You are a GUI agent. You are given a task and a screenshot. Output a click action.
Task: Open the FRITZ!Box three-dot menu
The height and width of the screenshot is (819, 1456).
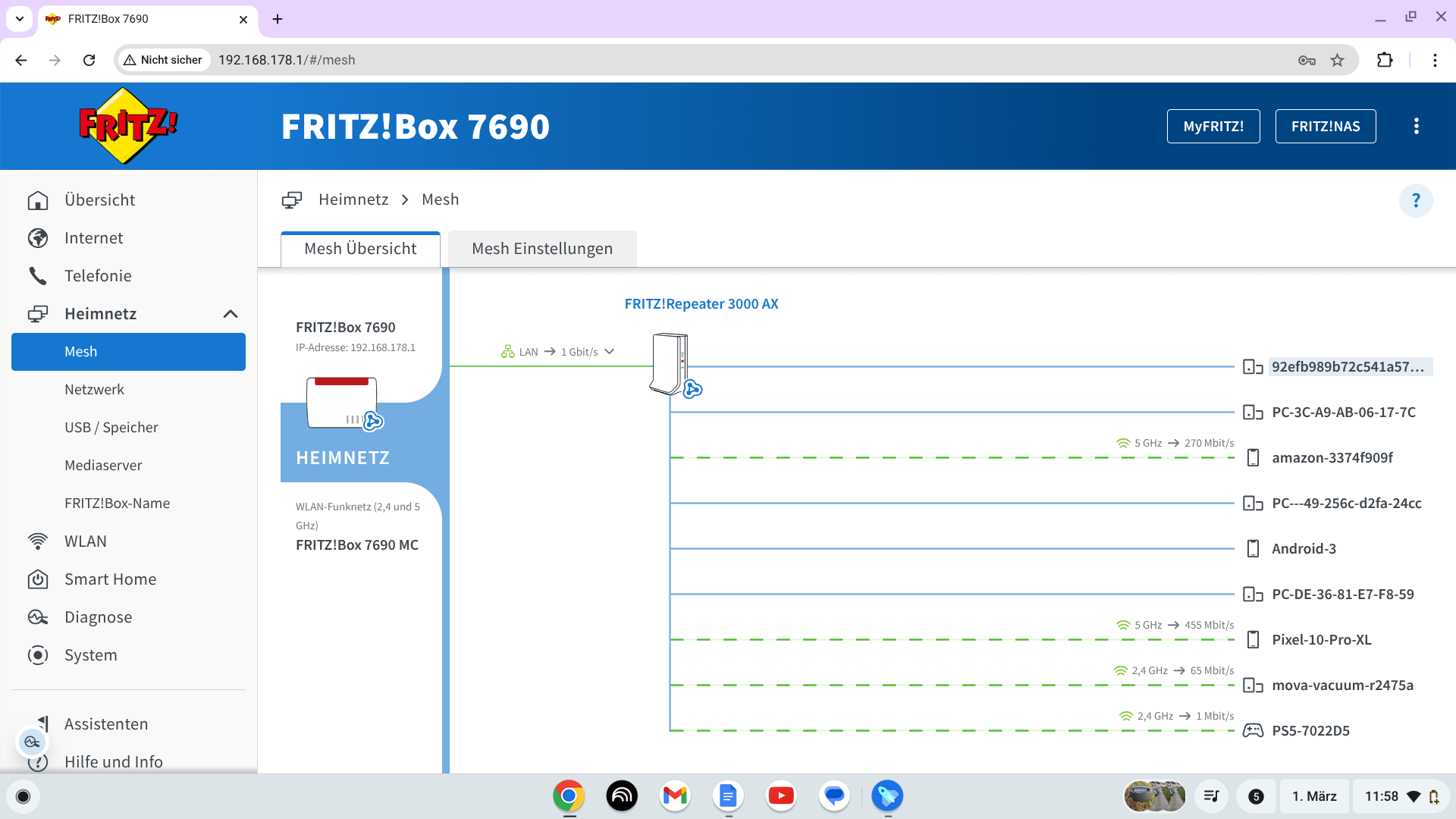click(x=1416, y=127)
